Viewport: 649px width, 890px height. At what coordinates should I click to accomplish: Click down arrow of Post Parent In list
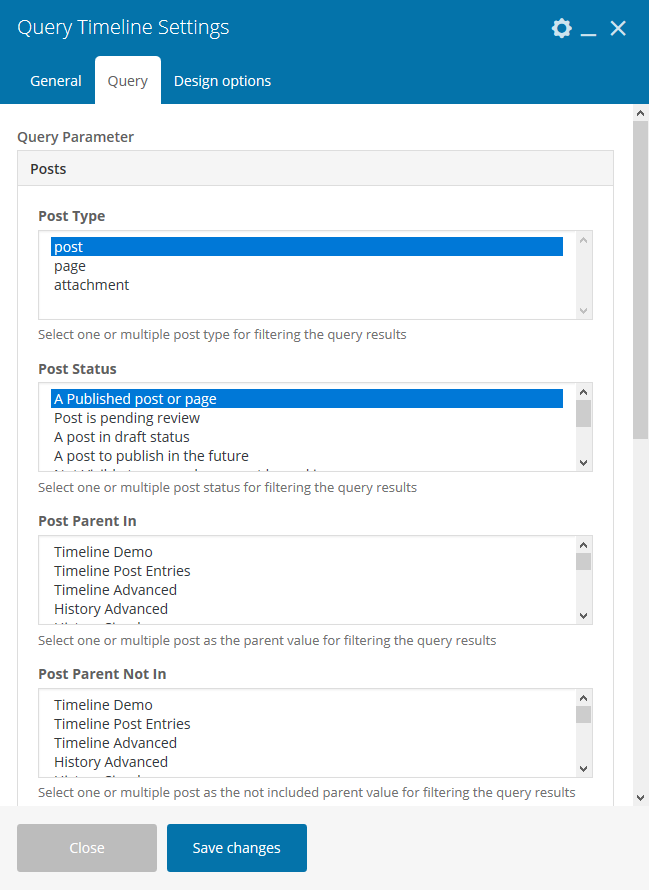point(584,615)
